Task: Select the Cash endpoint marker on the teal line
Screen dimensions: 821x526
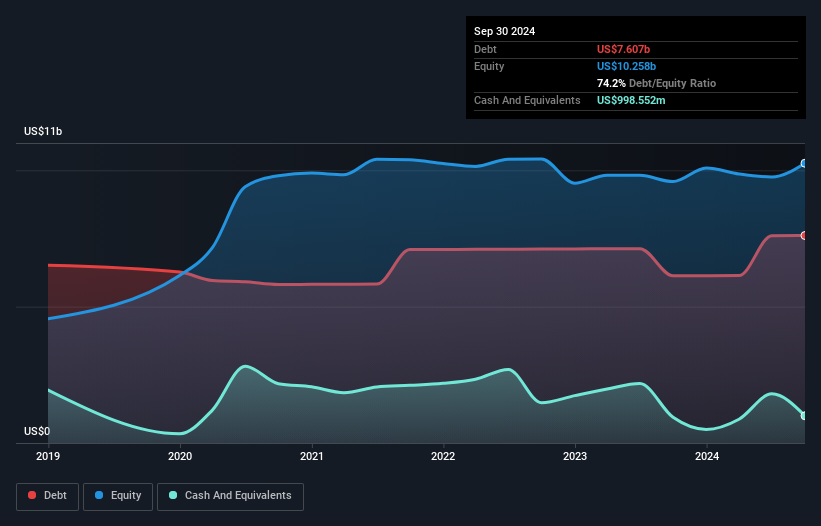Action: click(x=804, y=416)
